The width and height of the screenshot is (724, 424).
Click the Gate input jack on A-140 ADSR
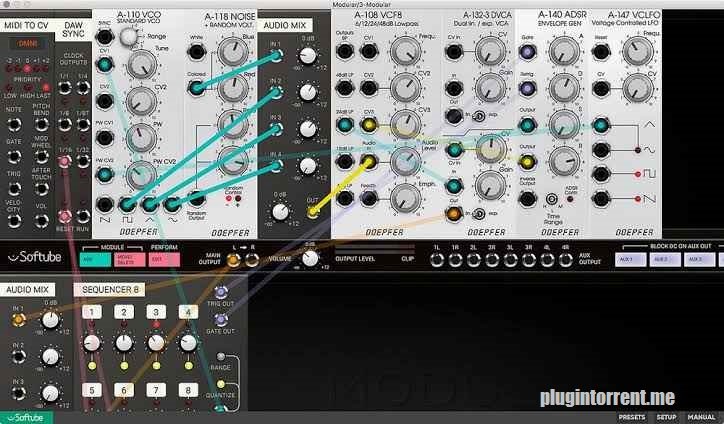527,51
